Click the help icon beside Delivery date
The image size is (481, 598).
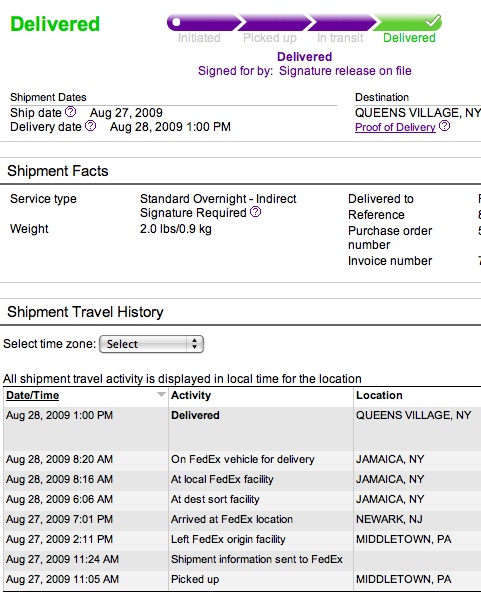(90, 126)
